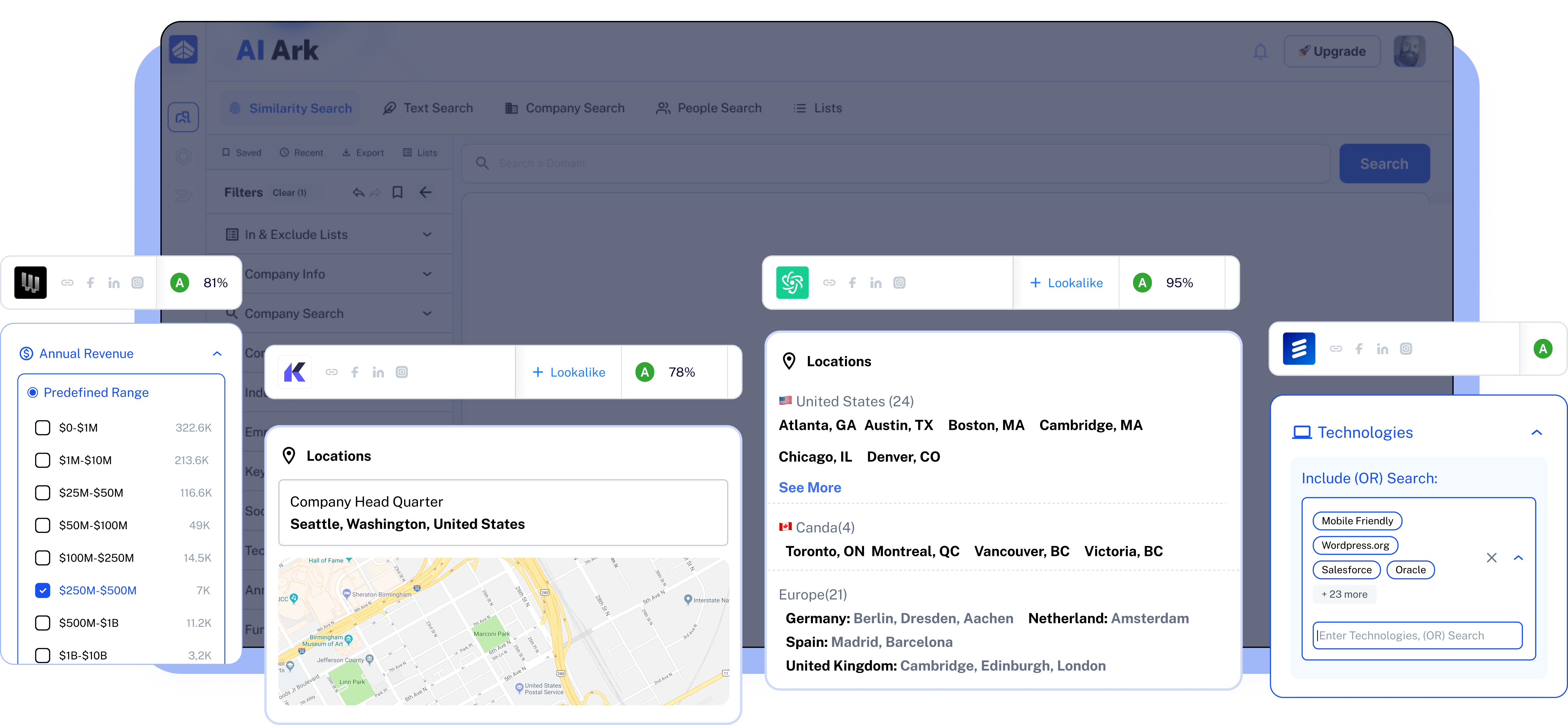1568x725 pixels.
Task: Clear technology tags with the X icon
Action: [1491, 558]
